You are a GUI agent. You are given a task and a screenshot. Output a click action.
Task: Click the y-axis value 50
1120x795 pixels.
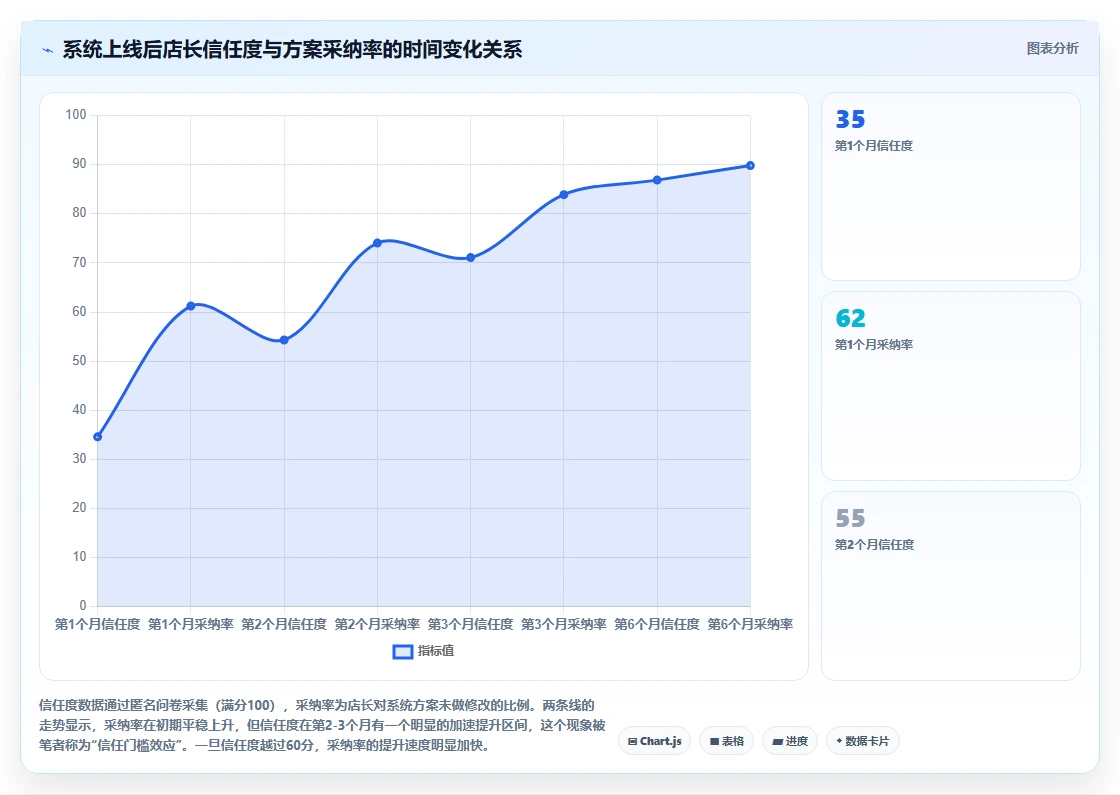tap(79, 361)
